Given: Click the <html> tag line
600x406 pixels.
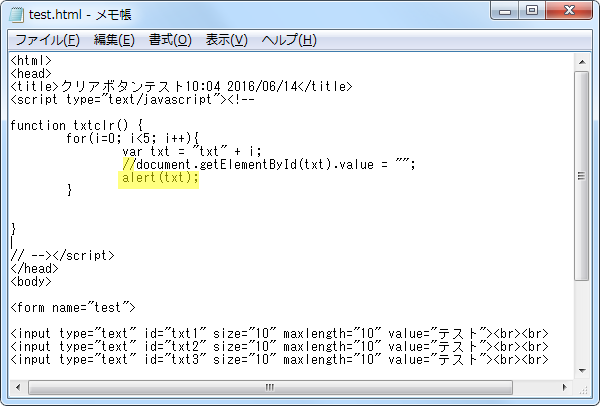Looking at the screenshot, I should coord(31,60).
